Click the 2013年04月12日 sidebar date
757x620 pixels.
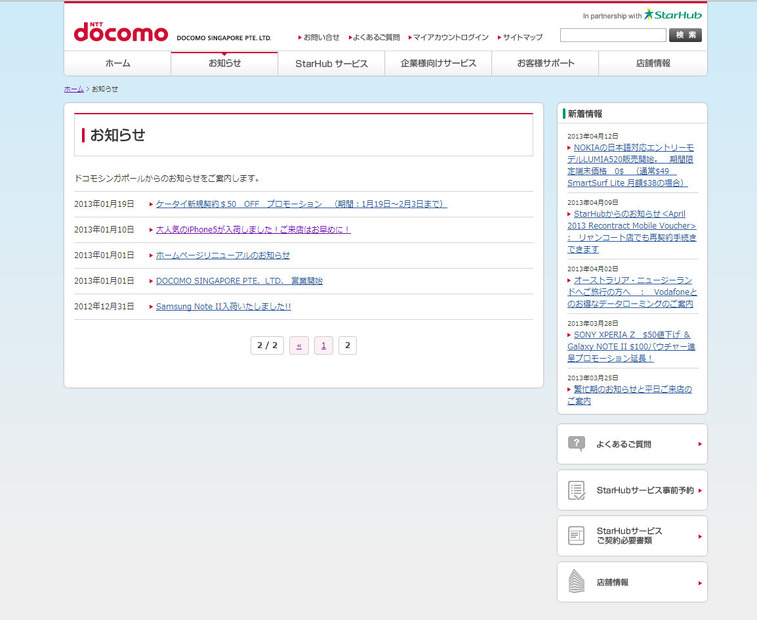(x=592, y=136)
